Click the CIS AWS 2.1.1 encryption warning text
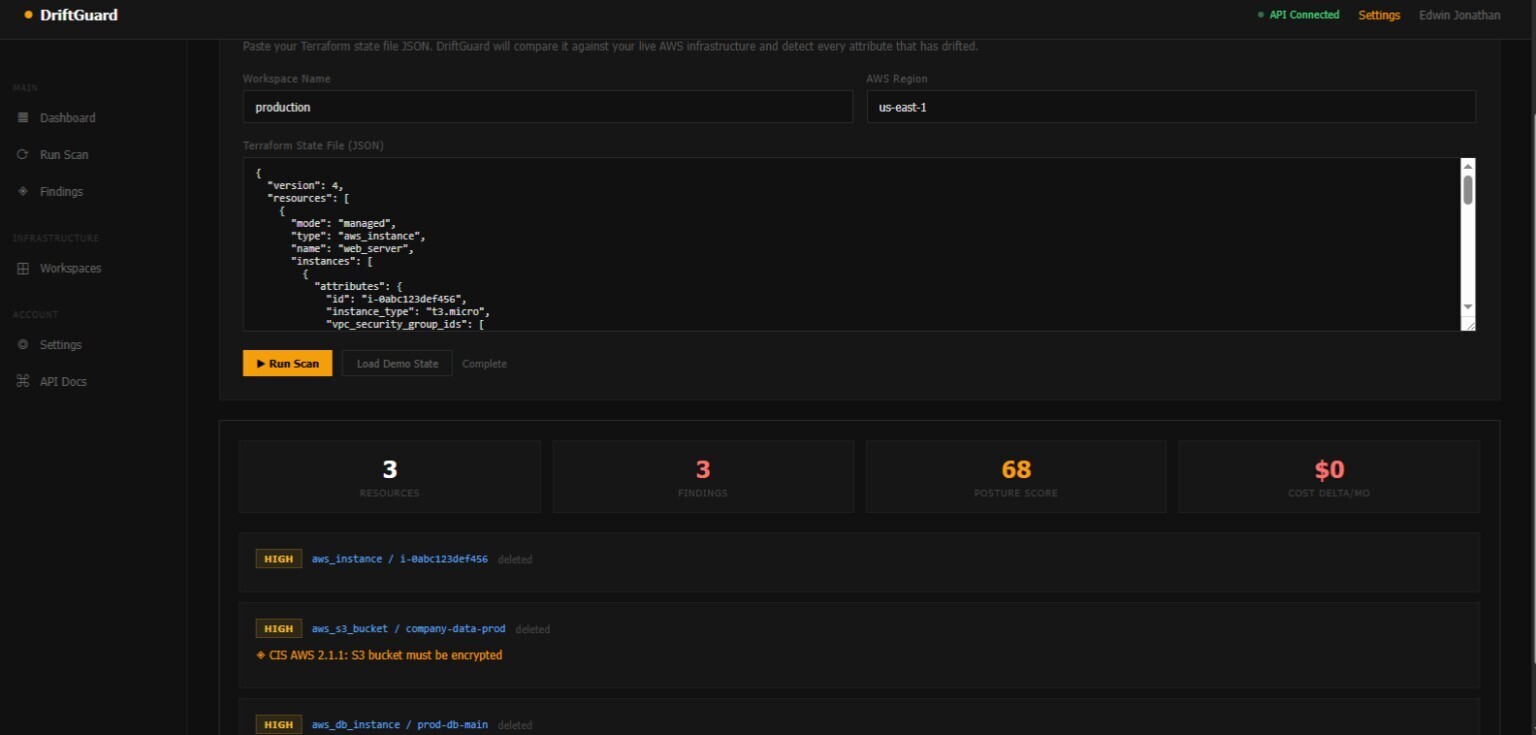The height and width of the screenshot is (735, 1536). click(386, 656)
